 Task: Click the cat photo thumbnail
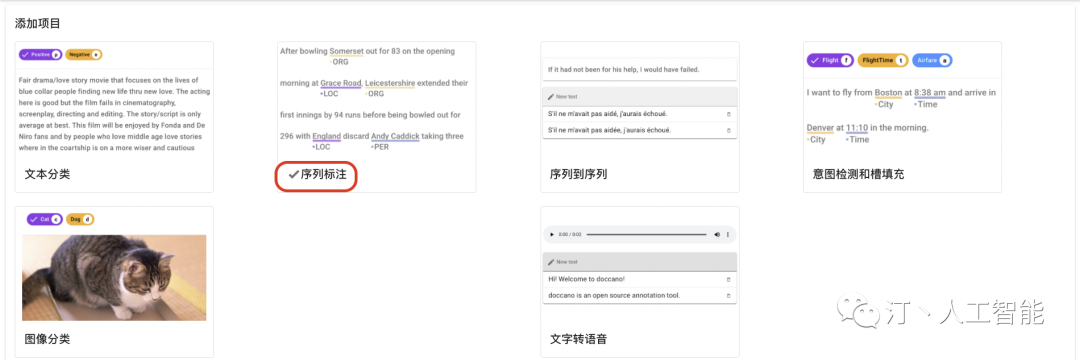(x=114, y=277)
